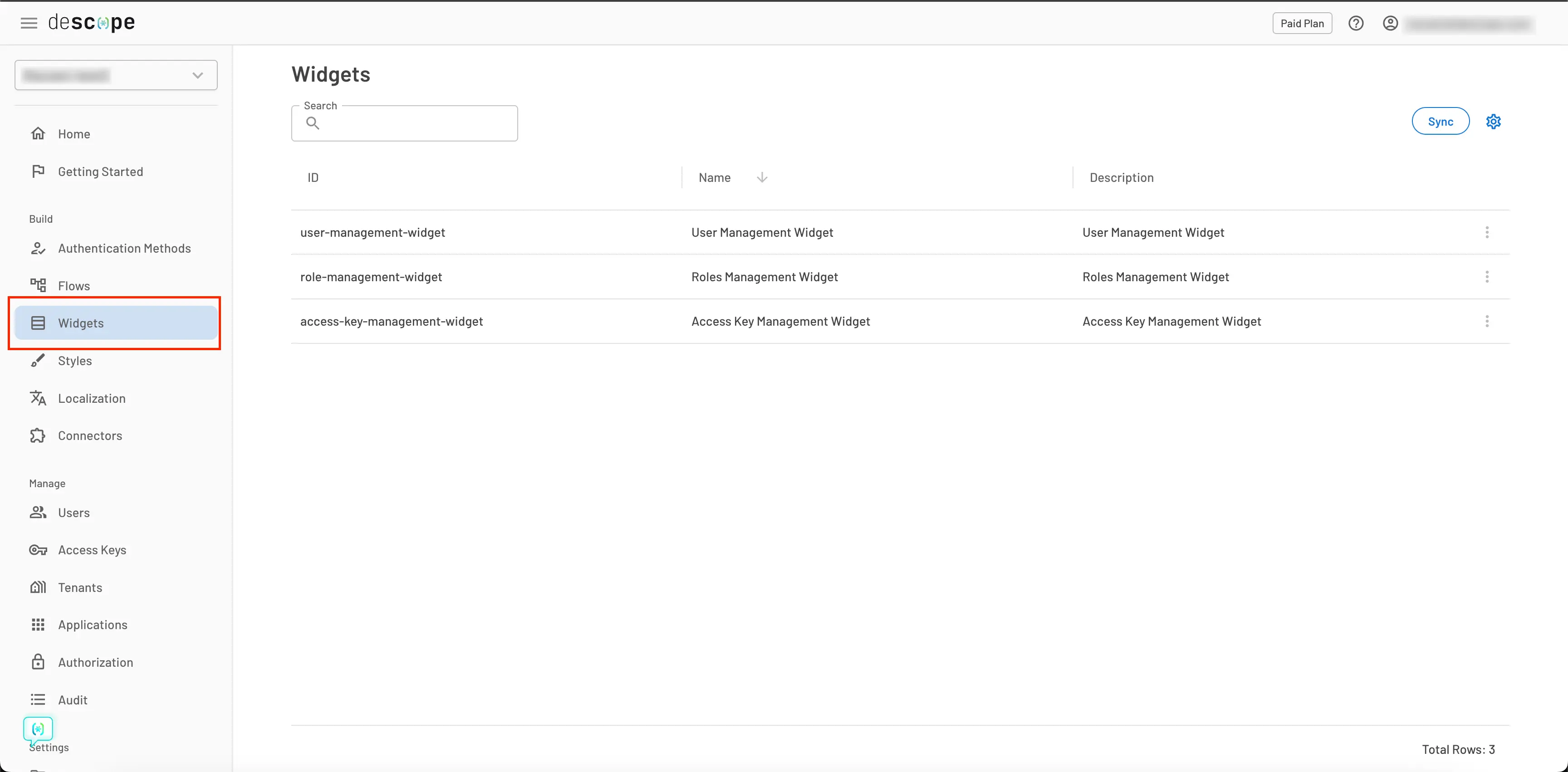
Task: Click the Home house icon
Action: [x=38, y=133]
